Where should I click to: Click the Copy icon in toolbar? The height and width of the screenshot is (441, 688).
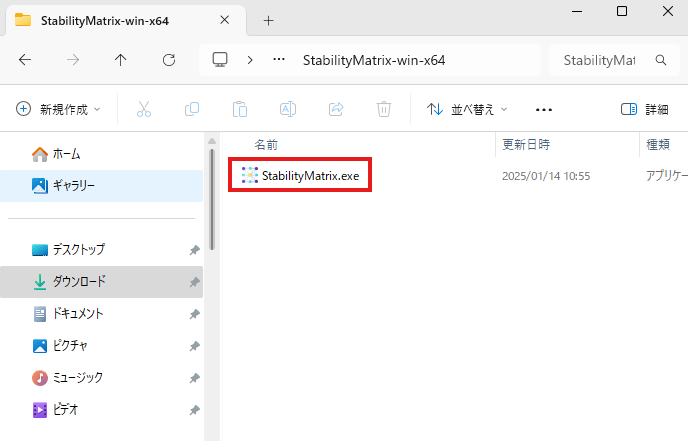[192, 109]
